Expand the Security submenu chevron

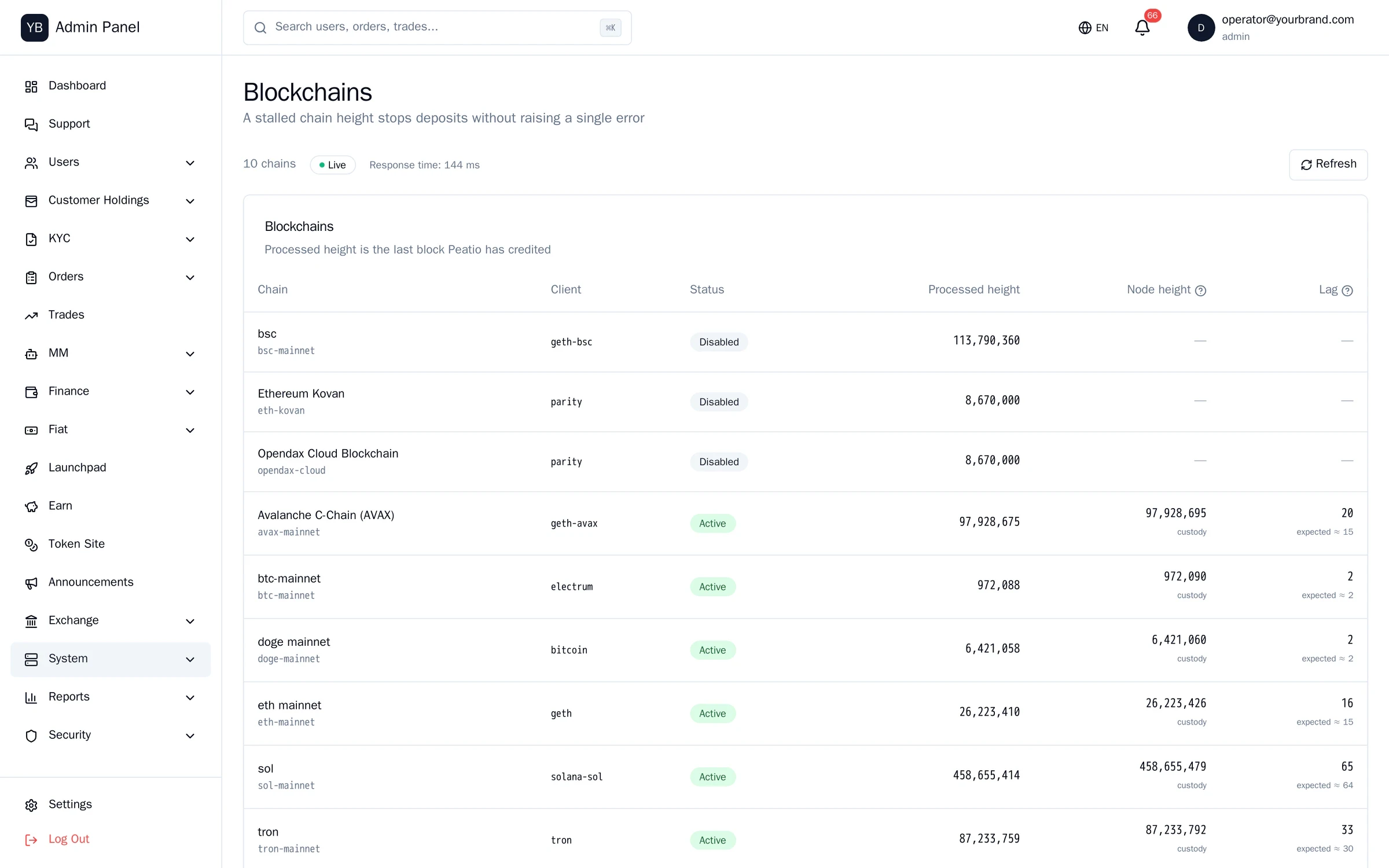click(190, 736)
